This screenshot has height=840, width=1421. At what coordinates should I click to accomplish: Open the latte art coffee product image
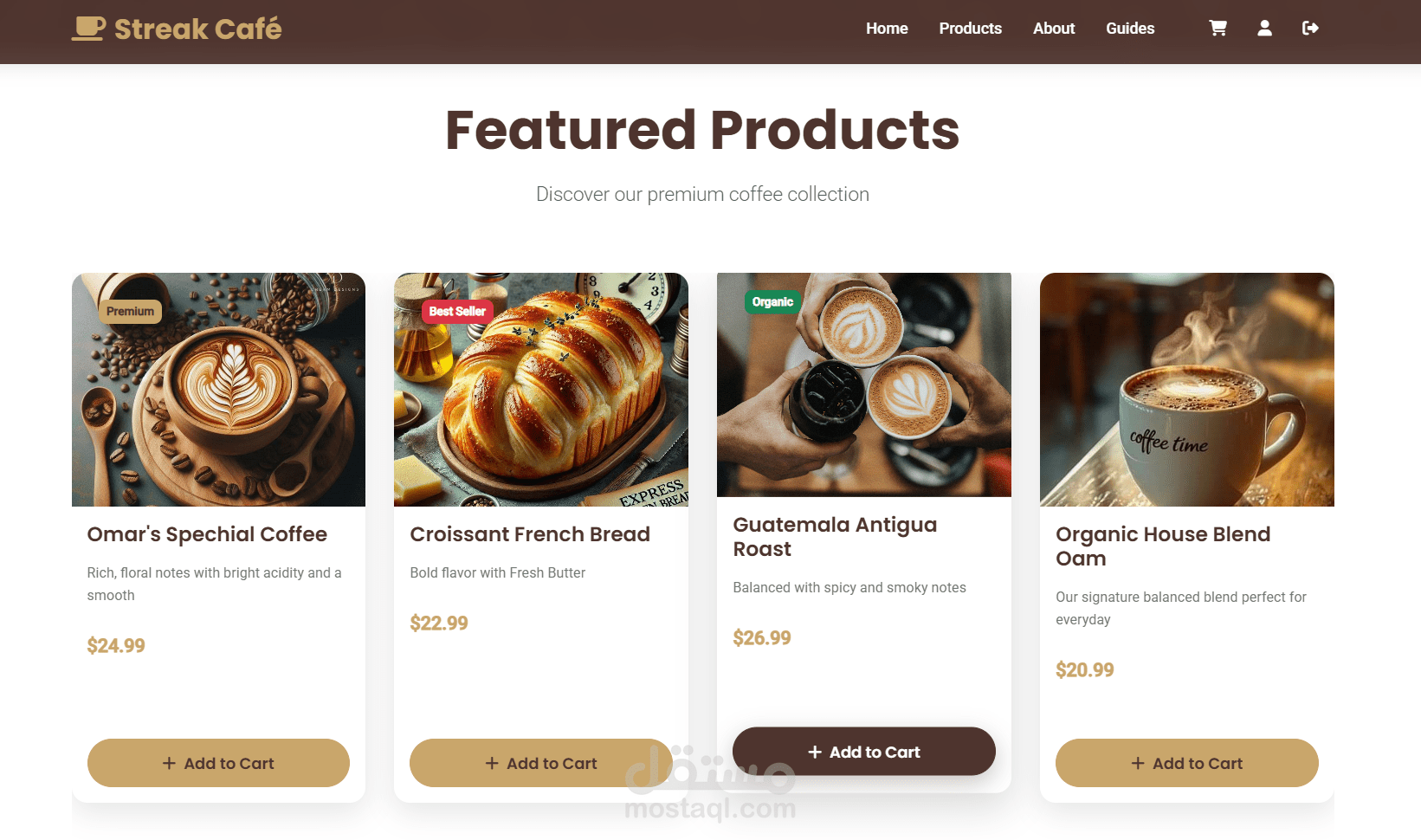(x=218, y=390)
